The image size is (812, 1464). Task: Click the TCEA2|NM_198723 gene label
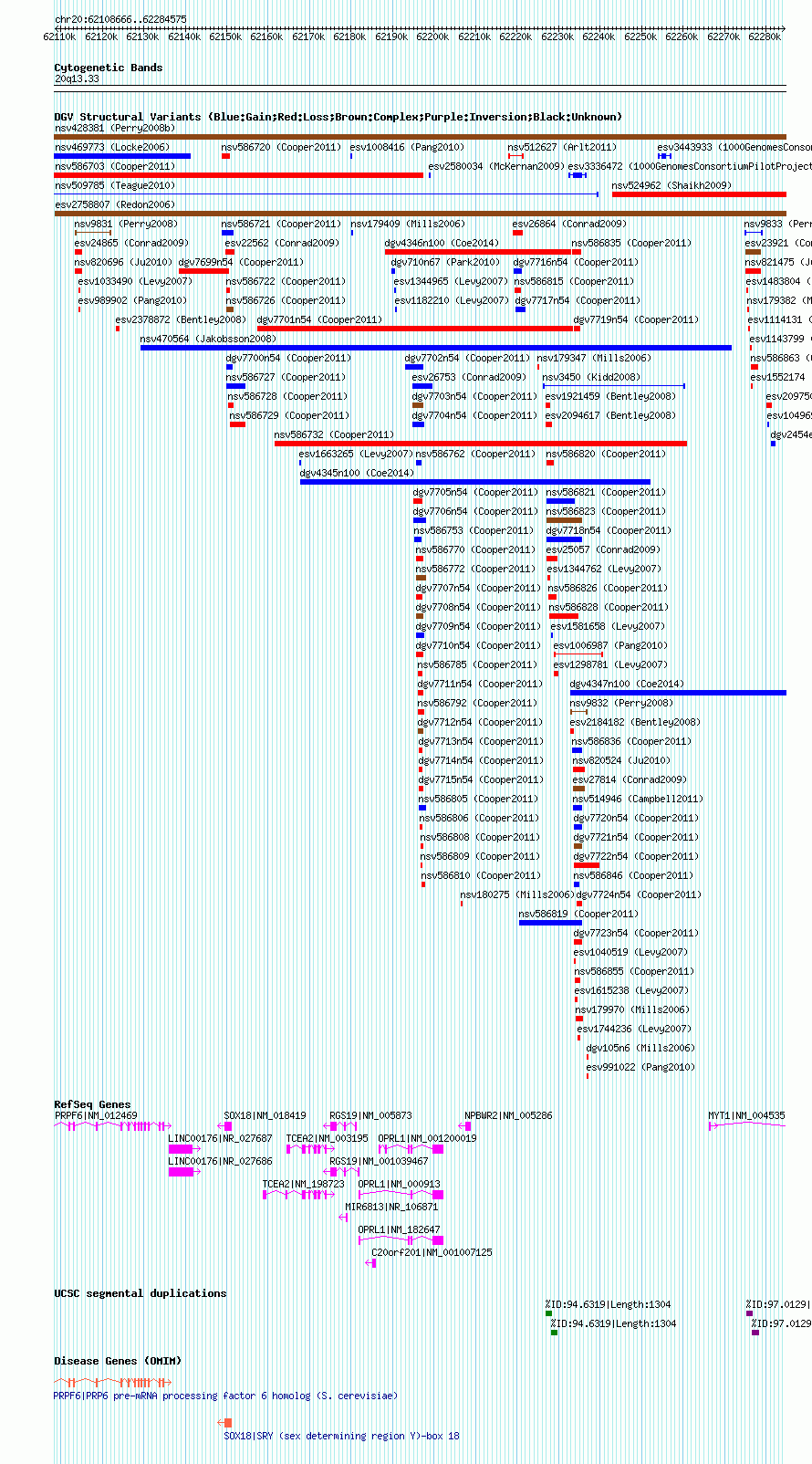click(x=304, y=1184)
